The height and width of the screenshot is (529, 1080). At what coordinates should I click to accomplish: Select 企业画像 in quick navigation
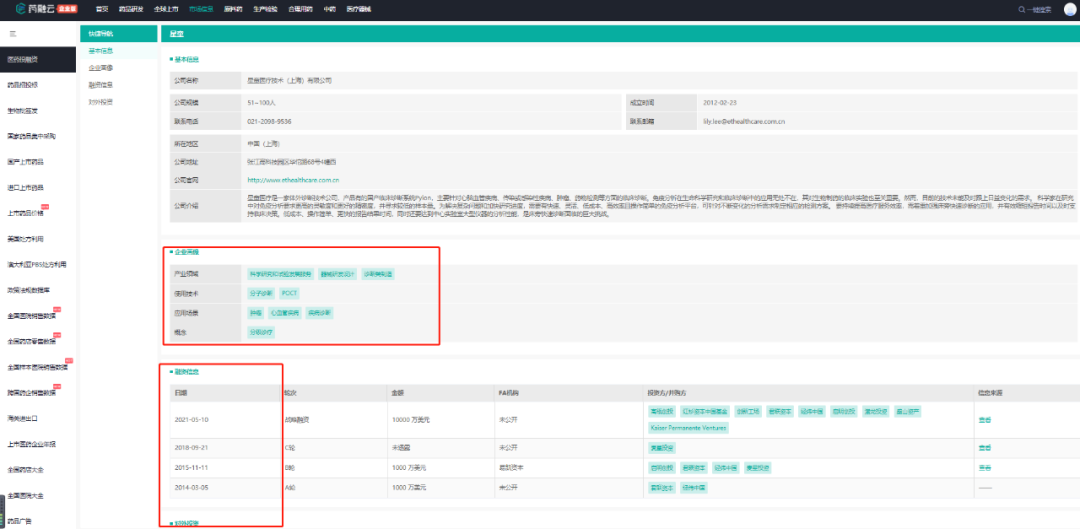click(x=101, y=68)
